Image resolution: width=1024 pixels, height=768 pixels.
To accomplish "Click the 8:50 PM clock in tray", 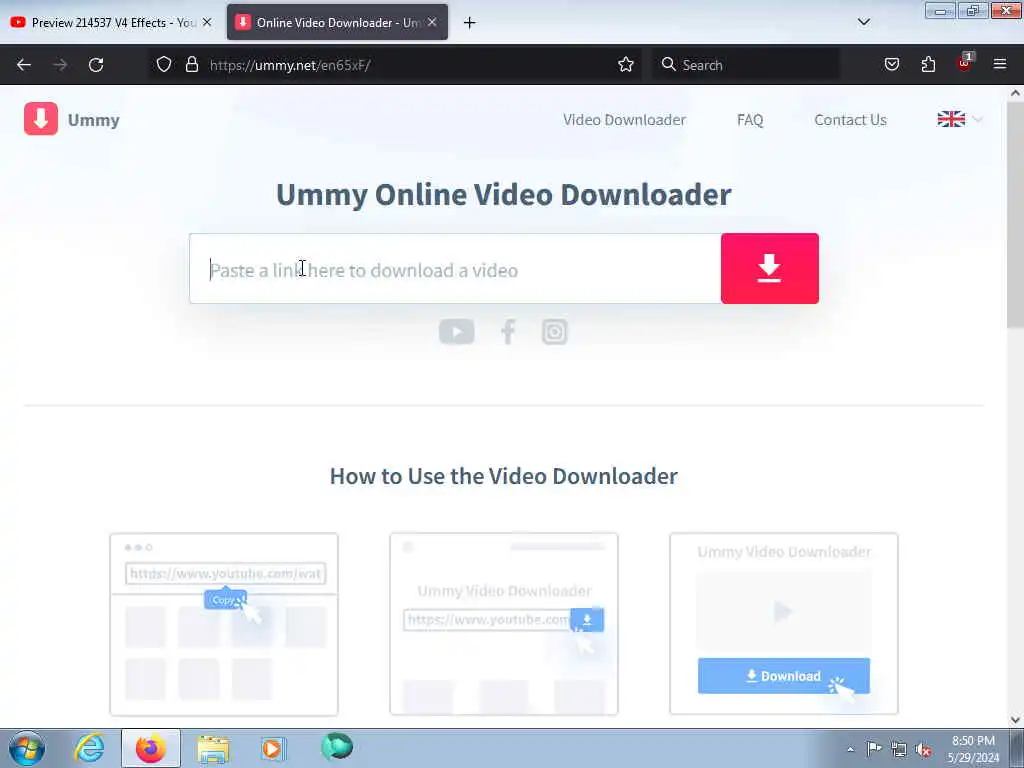I will pos(973,741).
